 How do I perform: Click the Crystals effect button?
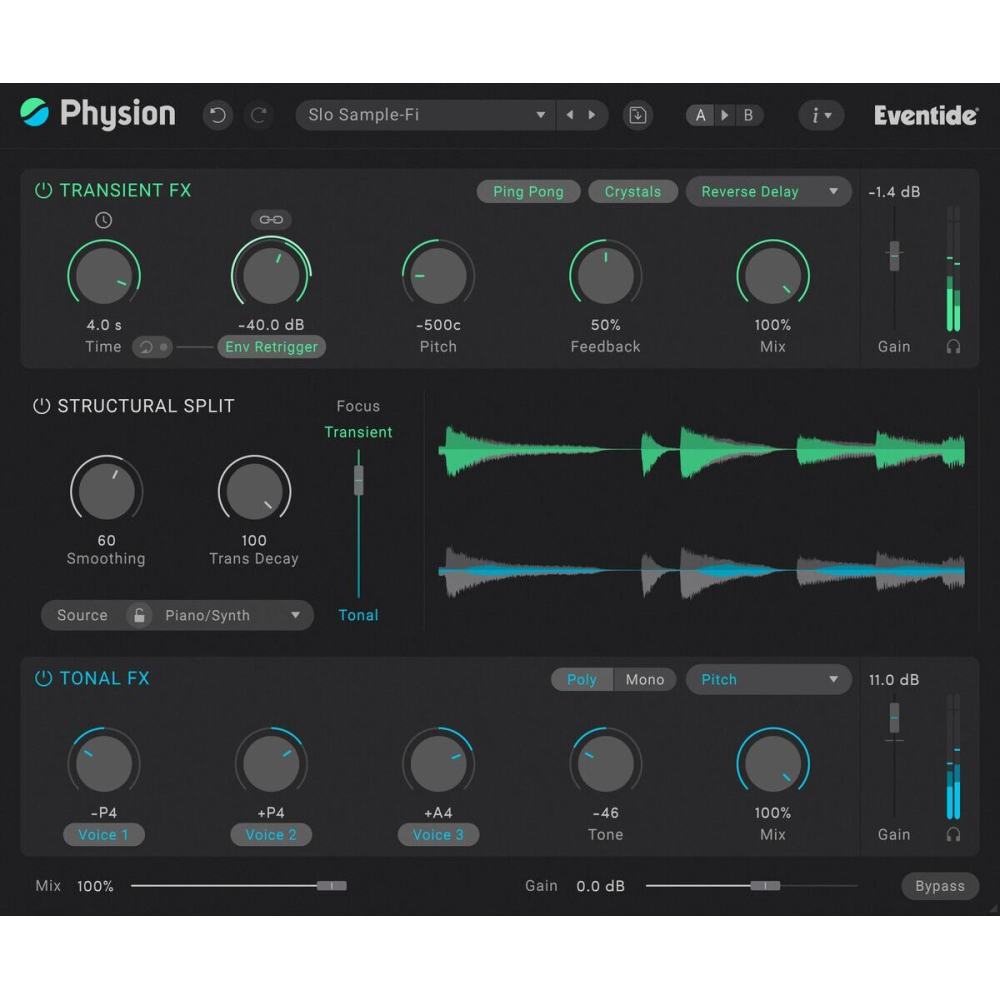click(x=633, y=191)
